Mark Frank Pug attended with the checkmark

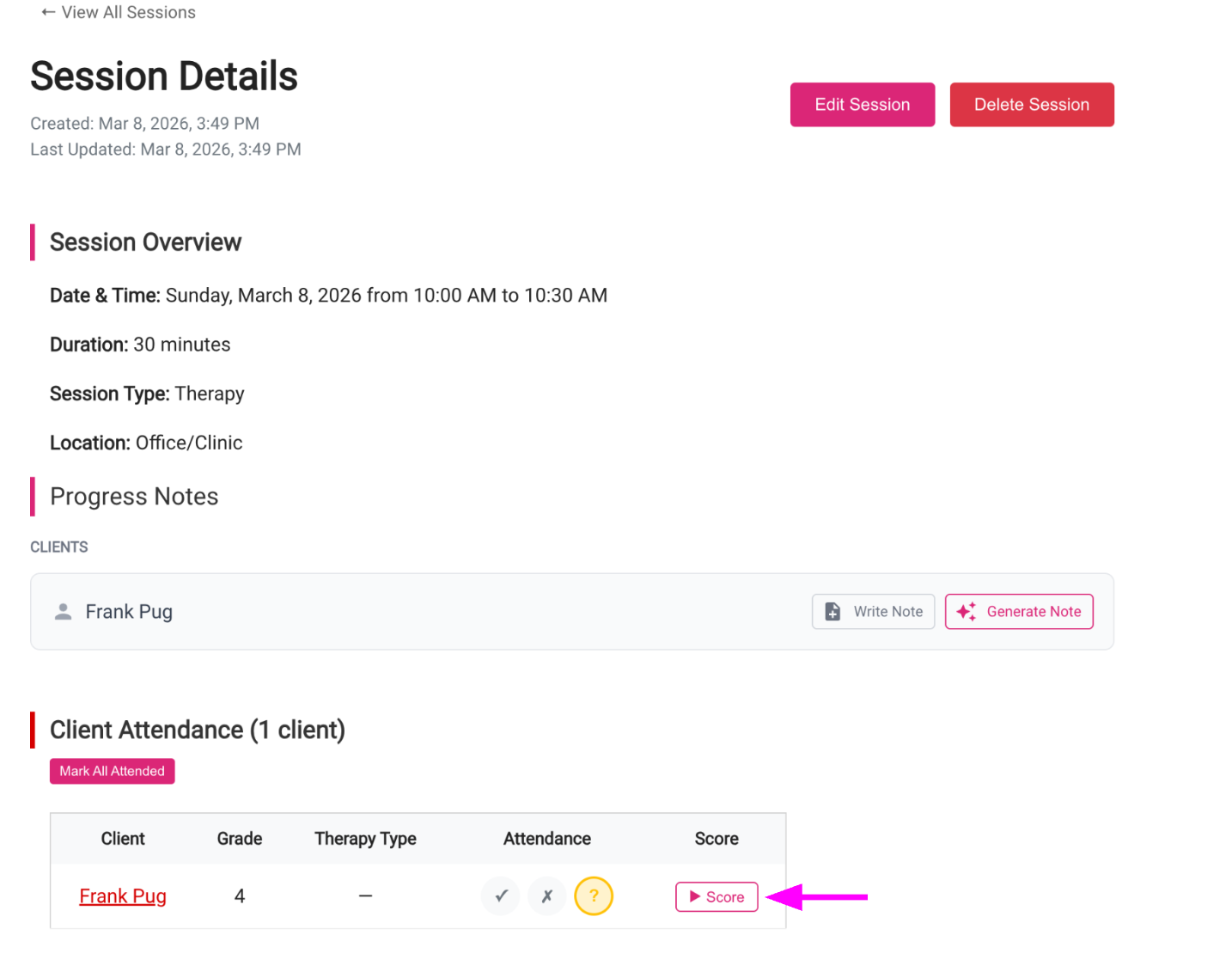coord(501,895)
